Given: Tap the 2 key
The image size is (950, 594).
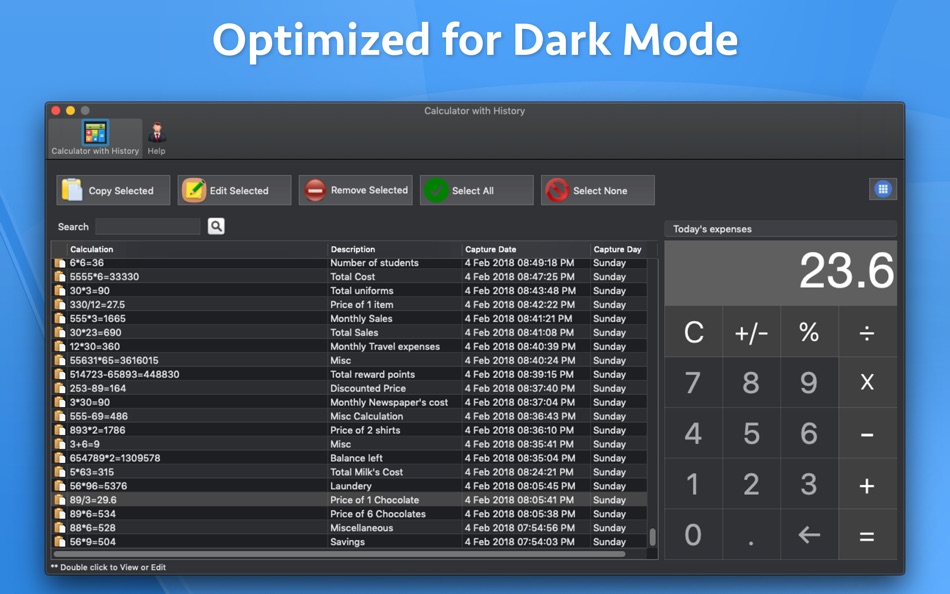Looking at the screenshot, I should click(x=751, y=484).
